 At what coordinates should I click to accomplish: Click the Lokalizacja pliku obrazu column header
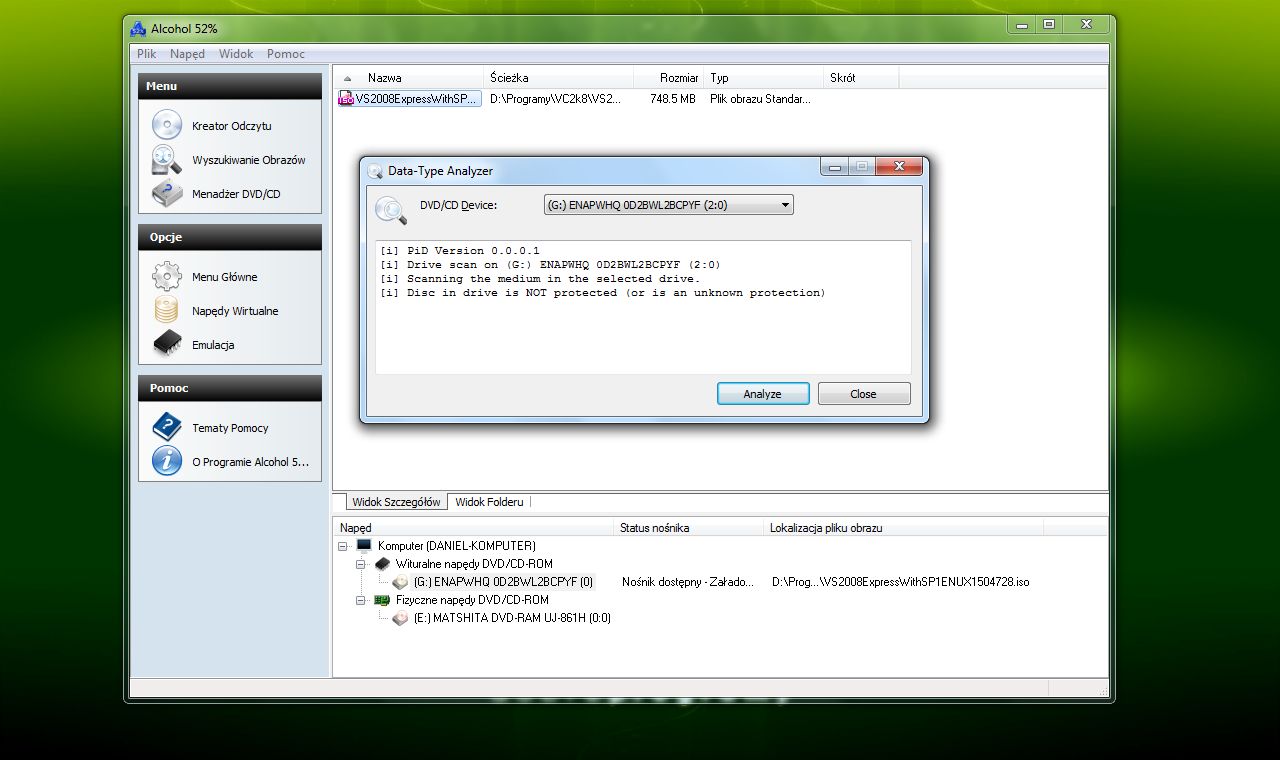pyautogui.click(x=903, y=528)
